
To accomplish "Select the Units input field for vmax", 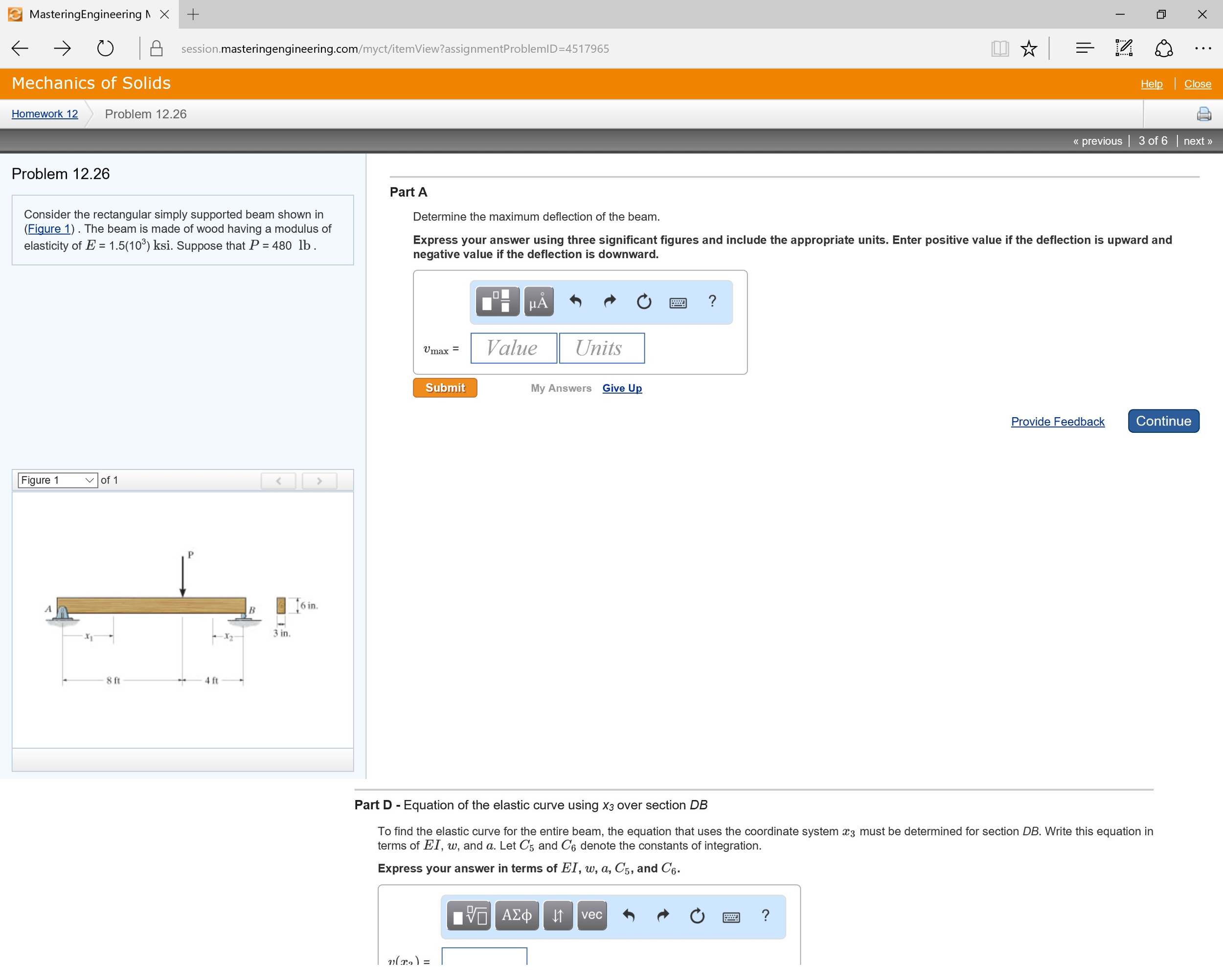I will tap(601, 349).
